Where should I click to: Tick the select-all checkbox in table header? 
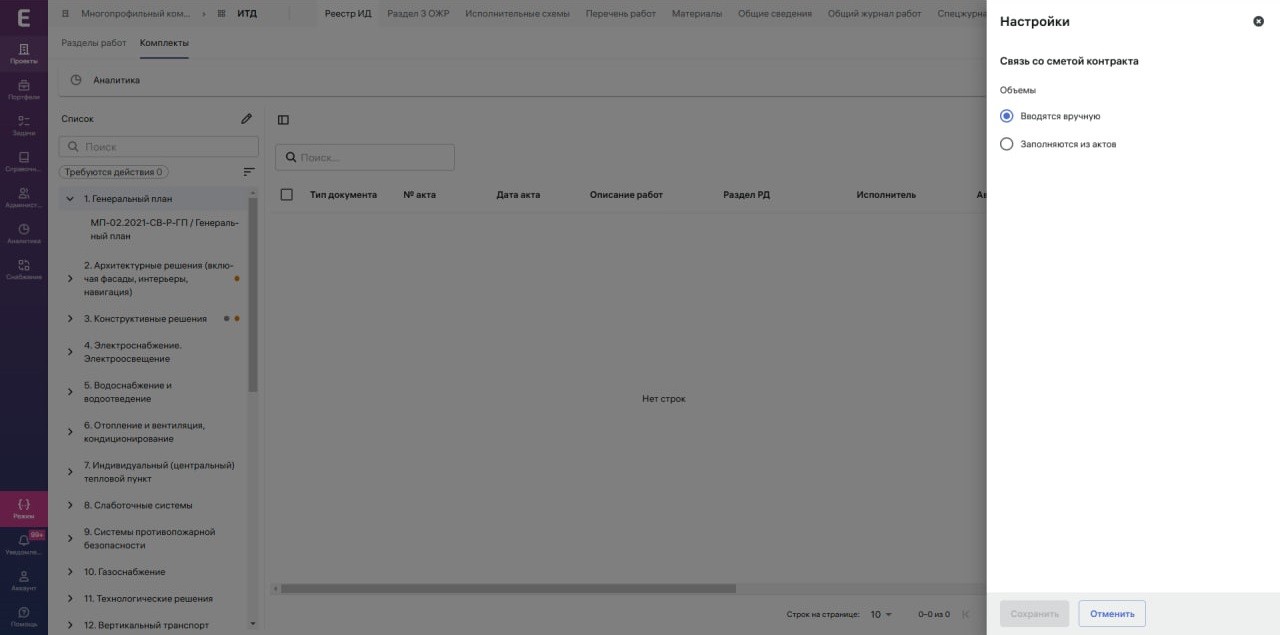287,194
